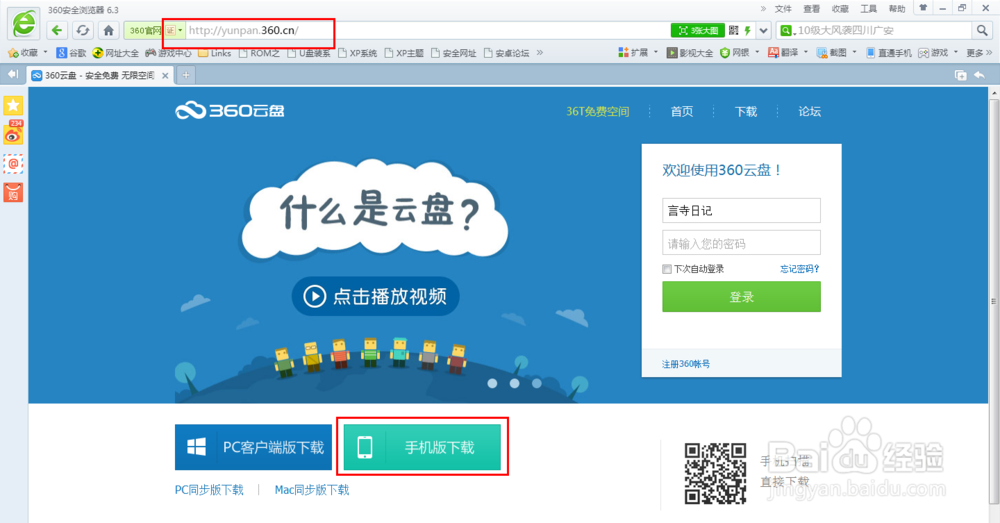Open the shopping sidebar icon
1000x523 pixels.
click(x=13, y=192)
